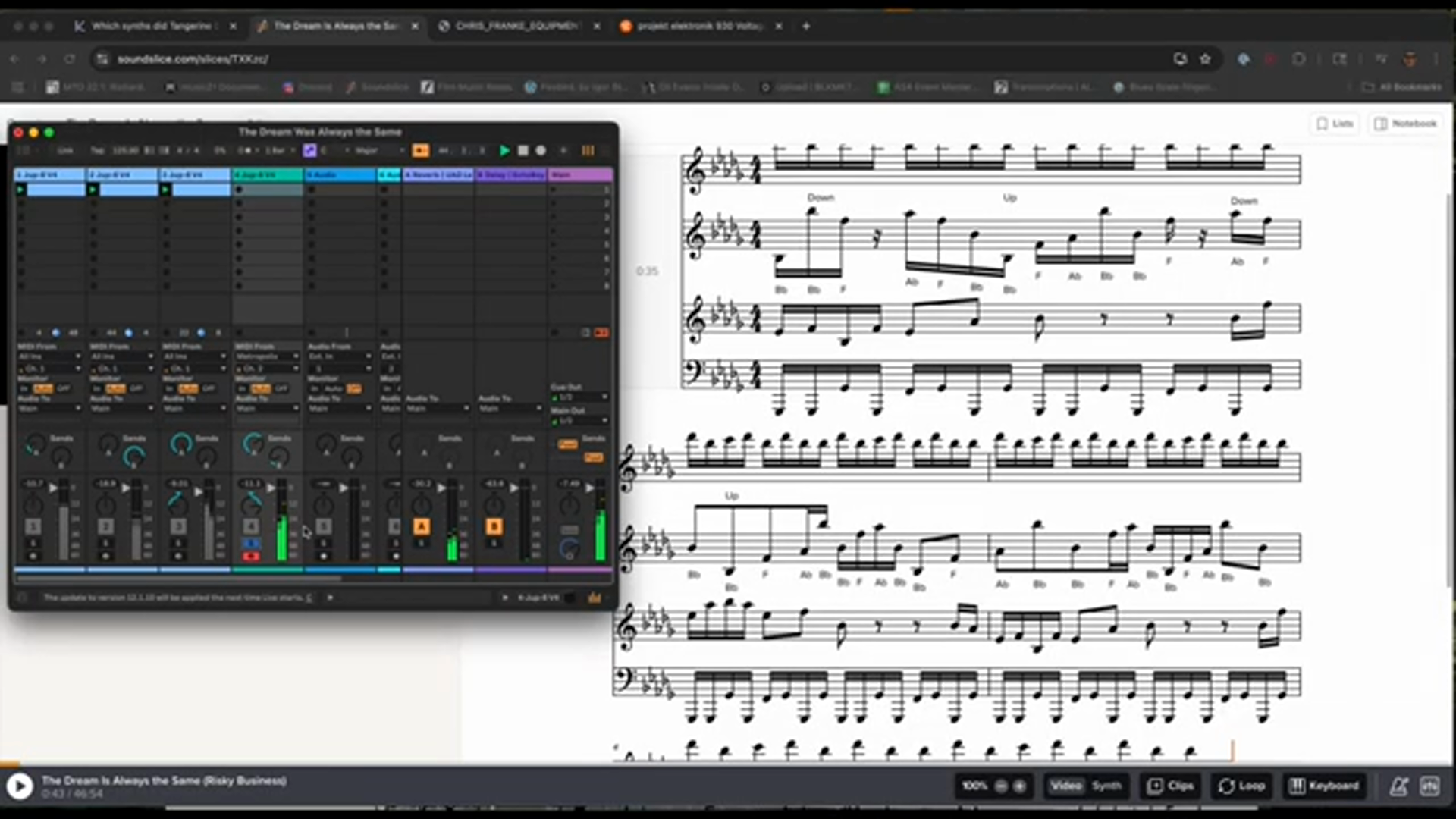Image resolution: width=1456 pixels, height=819 pixels.
Task: Toggle track 3 activator button
Action: pyautogui.click(x=178, y=526)
